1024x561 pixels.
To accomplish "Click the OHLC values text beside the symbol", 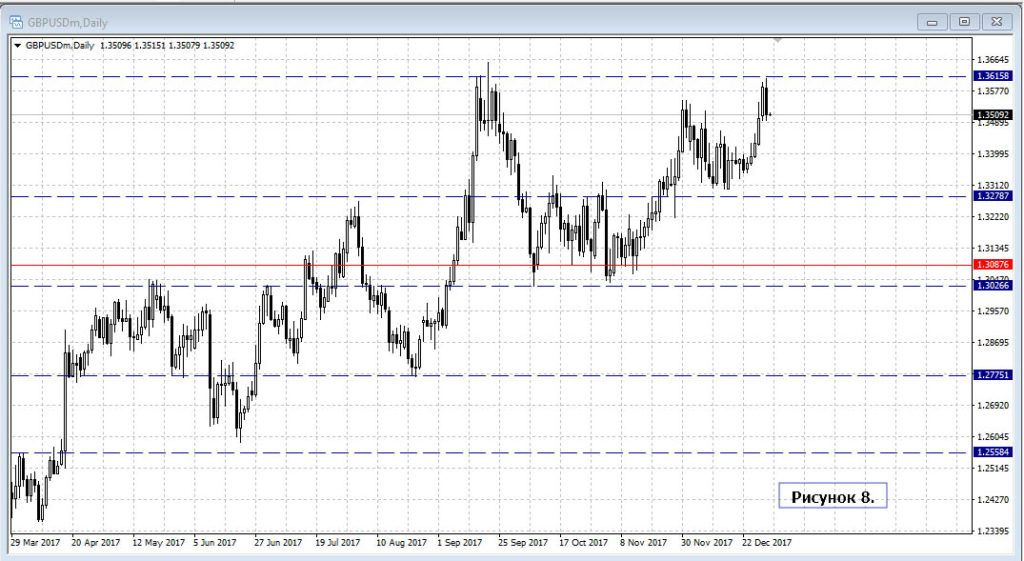I will [x=167, y=45].
